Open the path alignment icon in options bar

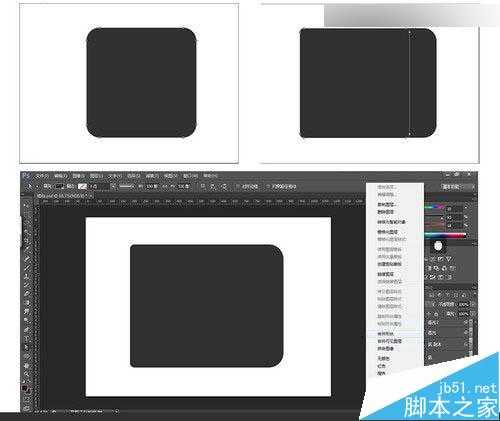(x=214, y=187)
